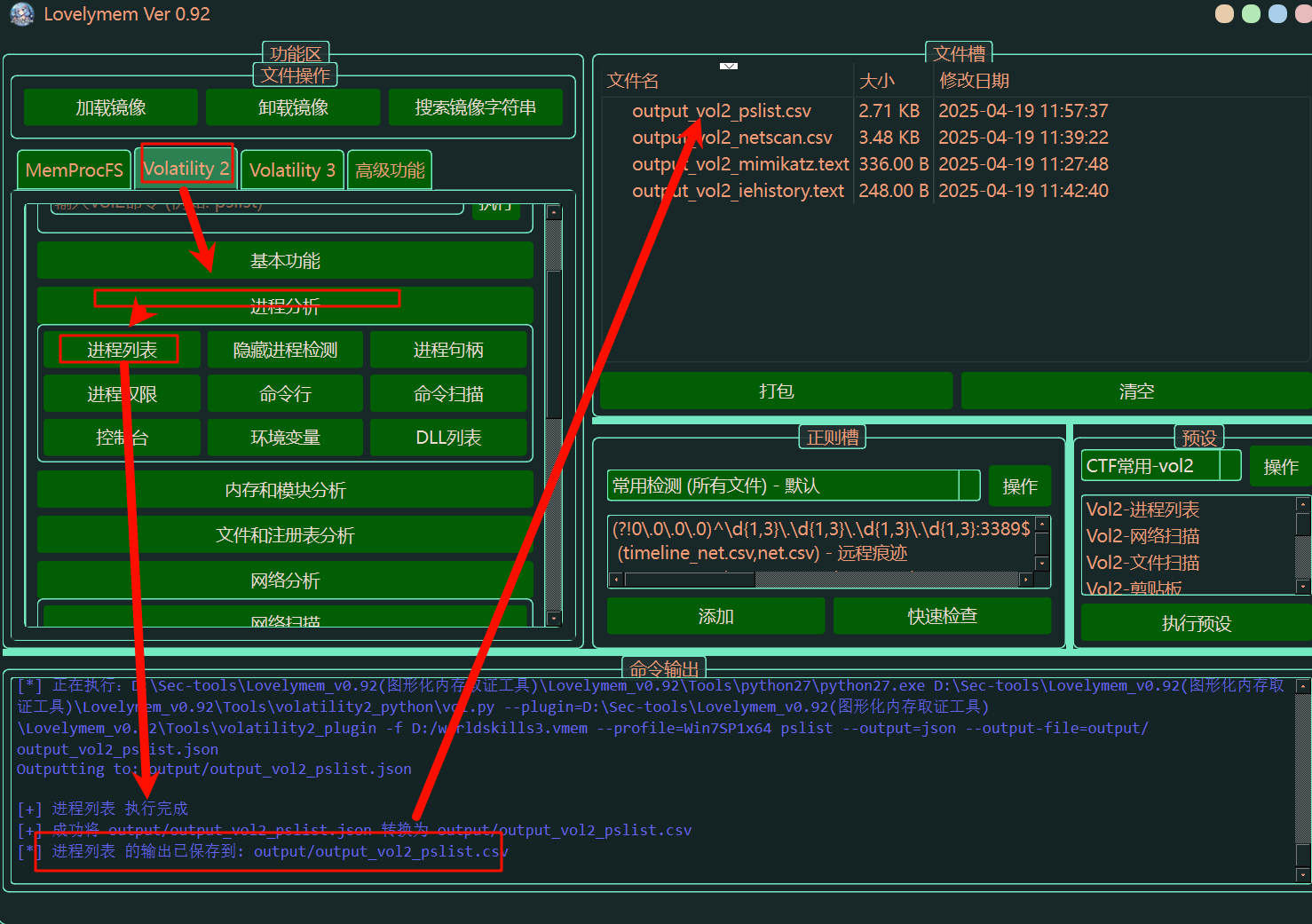Switch to the Volatility 2 tab
The height and width of the screenshot is (924, 1312).
pyautogui.click(x=186, y=168)
